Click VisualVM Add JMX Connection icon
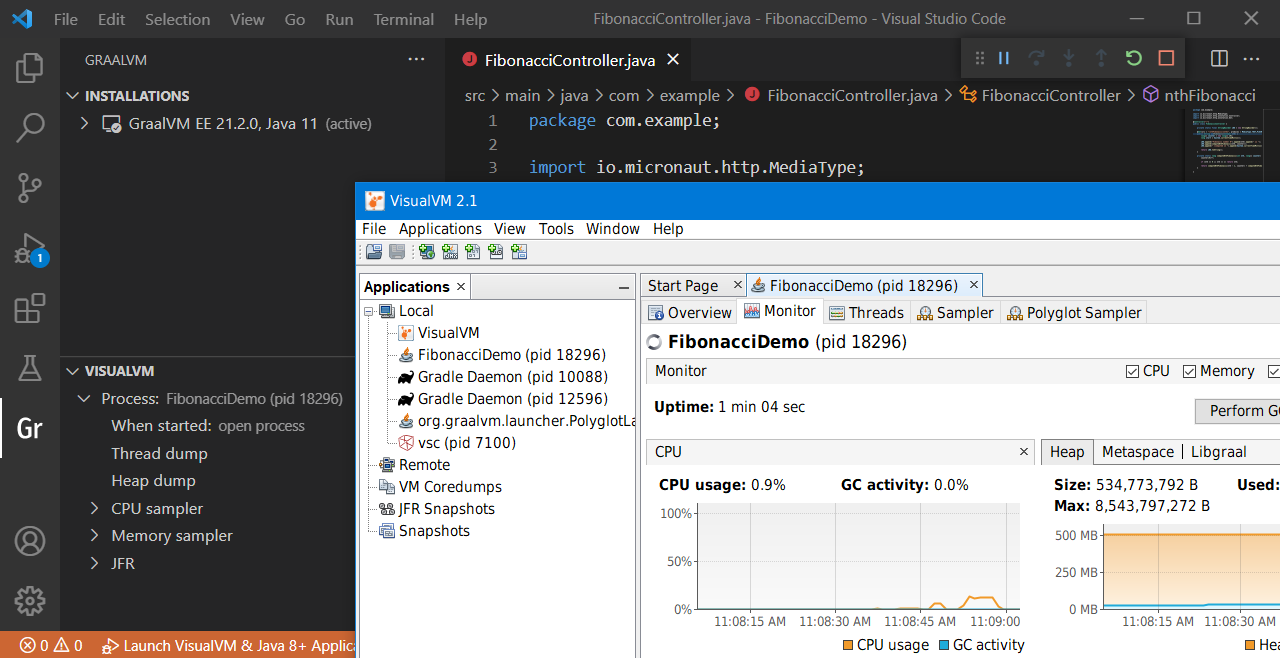 [x=450, y=252]
